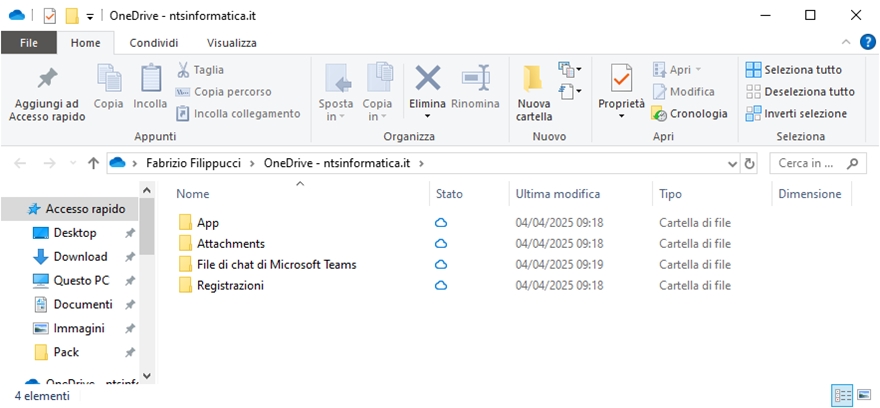Click the Forward navigation arrow

point(49,163)
